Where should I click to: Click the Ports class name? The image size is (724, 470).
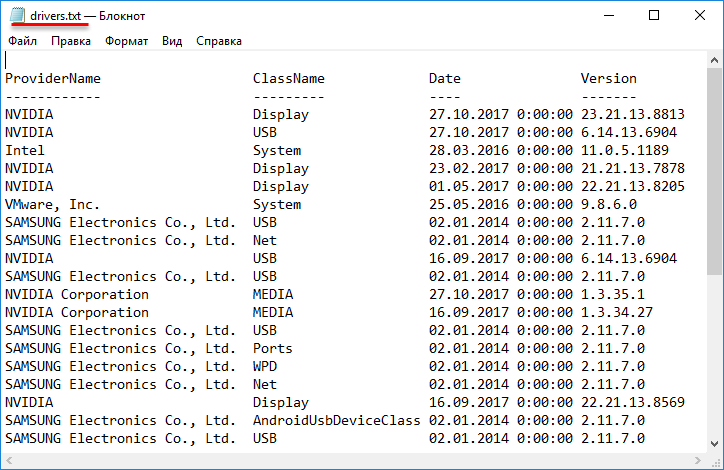[272, 348]
